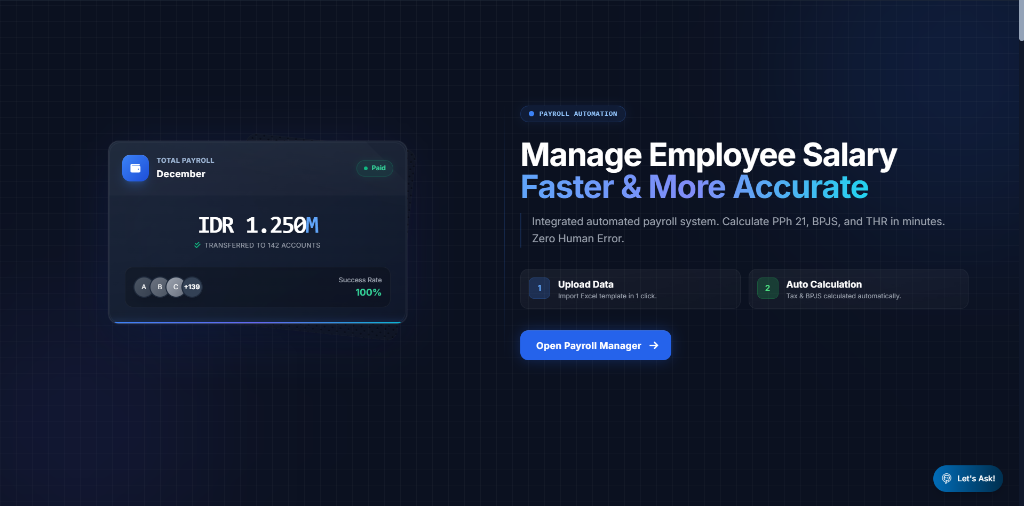Screen dimensions: 1024x506
Task: Click the Manage Employee Salary heading
Action: pos(709,156)
